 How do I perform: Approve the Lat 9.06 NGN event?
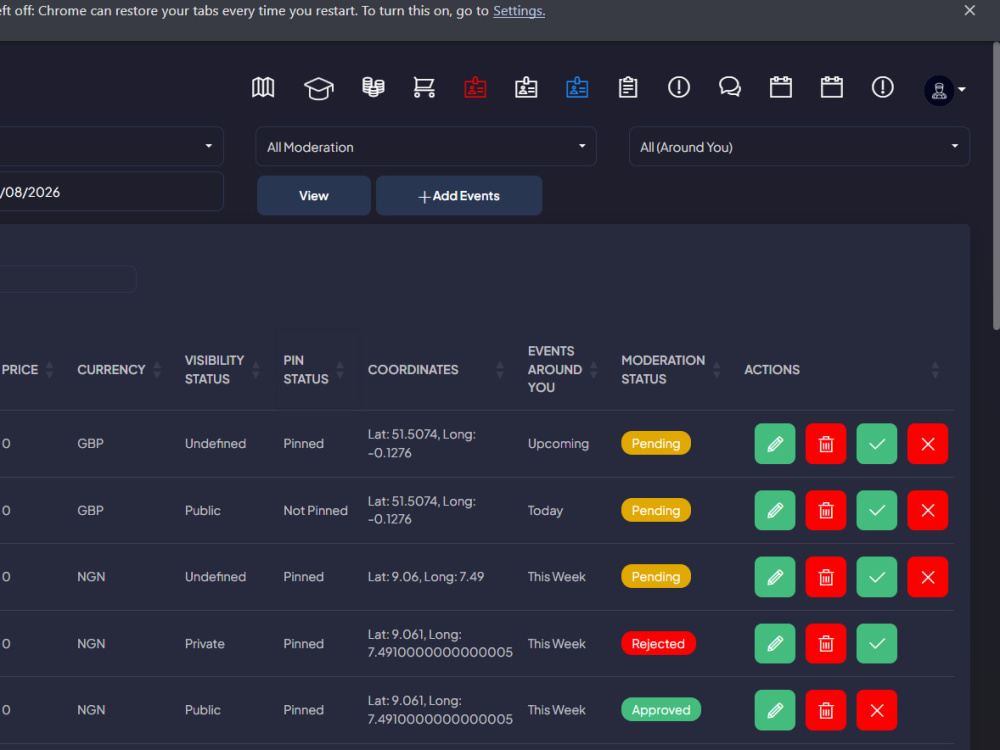point(877,577)
